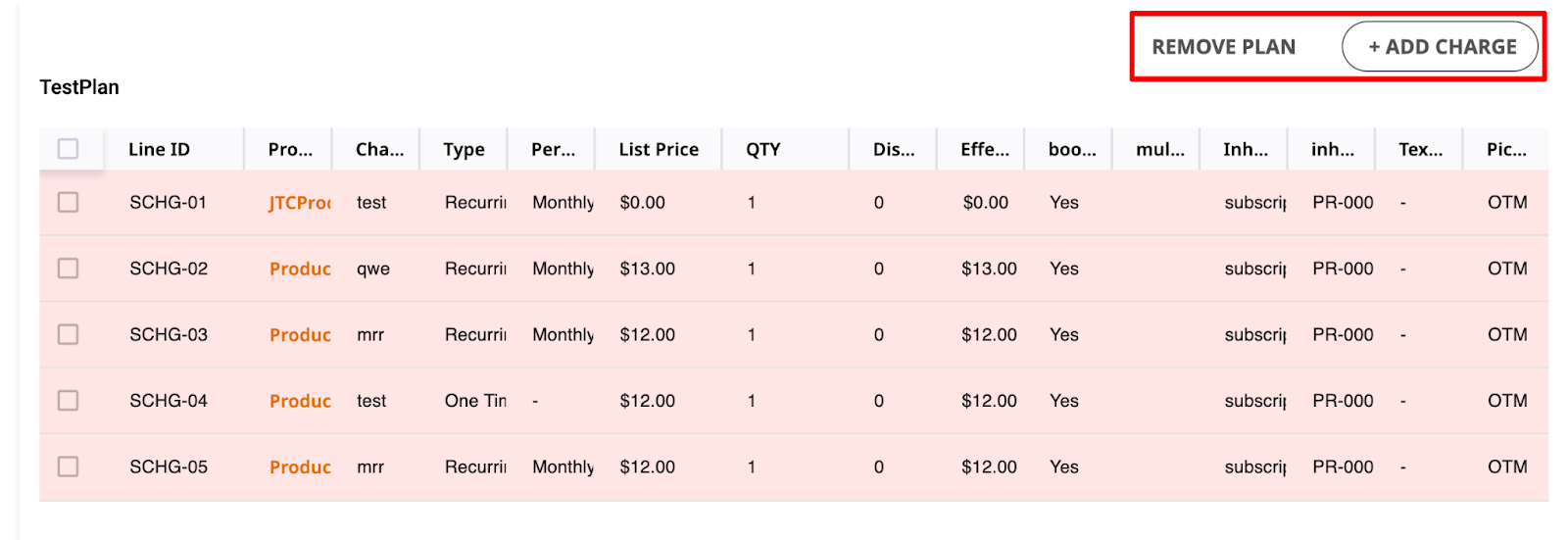Check the SCHG-02 row checkbox
Image resolution: width=1568 pixels, height=540 pixels.
(x=68, y=269)
